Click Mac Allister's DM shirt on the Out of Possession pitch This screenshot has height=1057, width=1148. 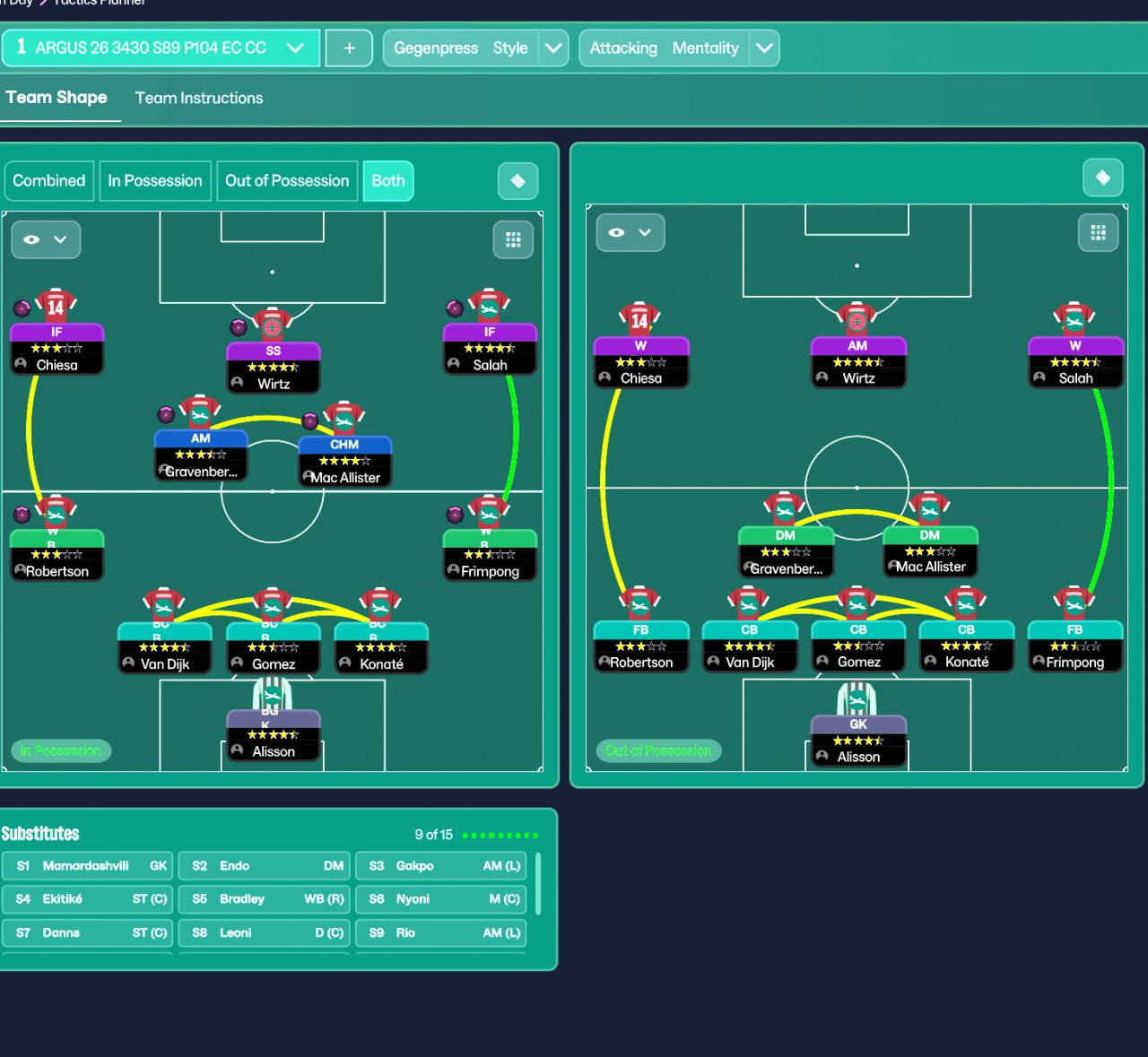point(929,508)
